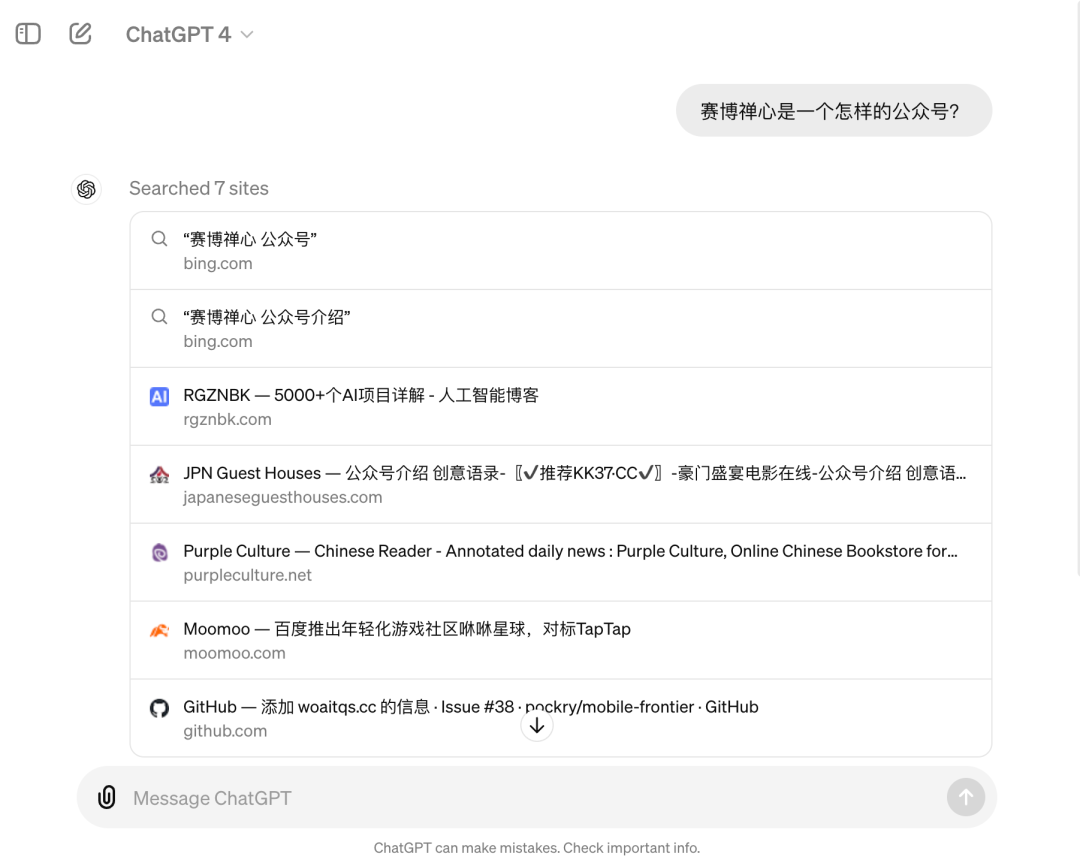
Task: Click bing.com under "赛博禅心 公众号介绍"
Action: point(218,341)
